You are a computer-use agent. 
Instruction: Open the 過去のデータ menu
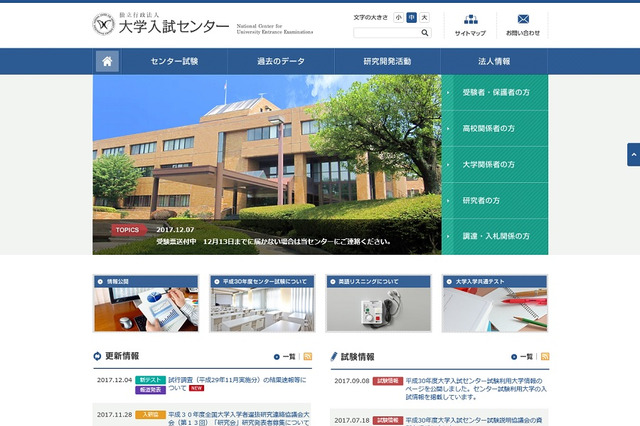(x=281, y=61)
